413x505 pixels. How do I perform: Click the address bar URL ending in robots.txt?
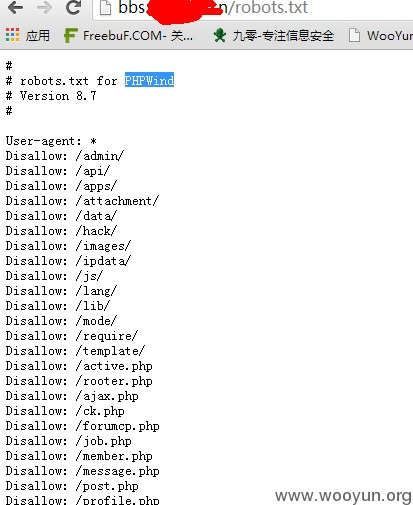(213, 8)
